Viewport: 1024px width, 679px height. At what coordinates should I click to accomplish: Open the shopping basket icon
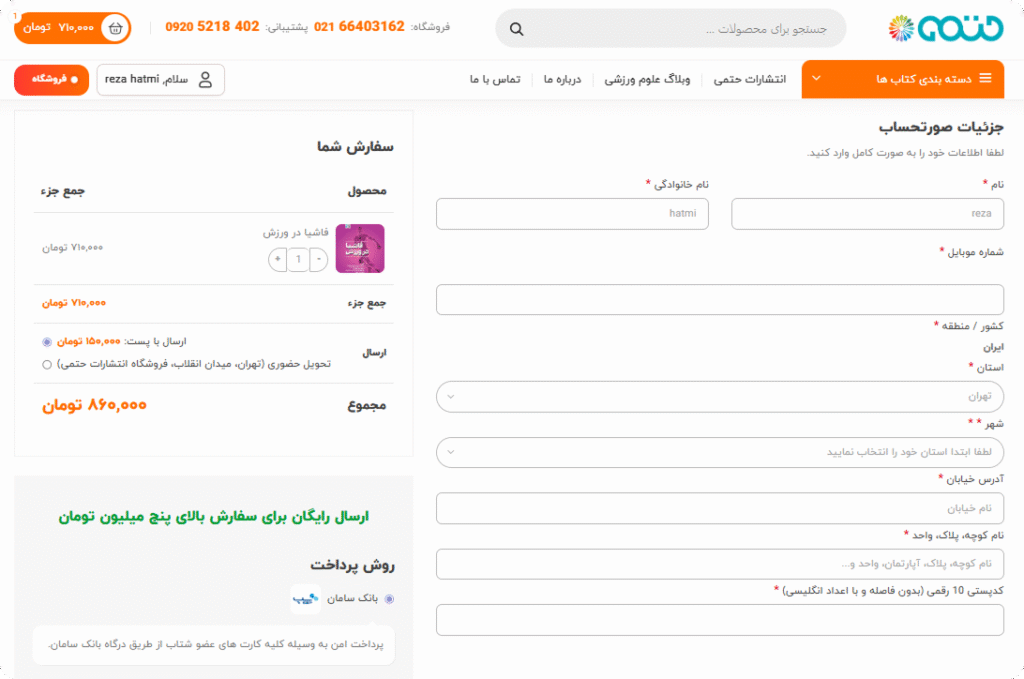[116, 28]
